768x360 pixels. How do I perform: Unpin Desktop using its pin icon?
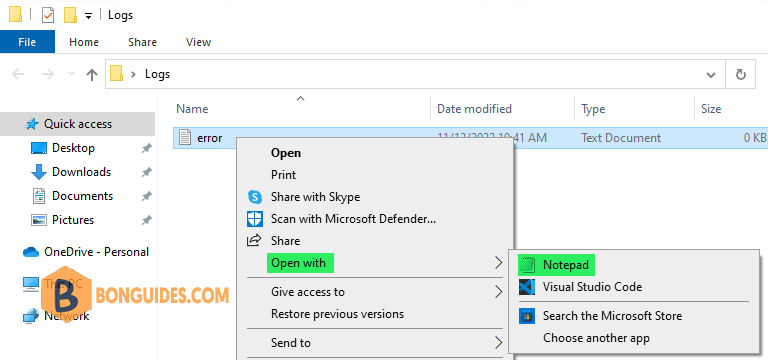pyautogui.click(x=146, y=148)
